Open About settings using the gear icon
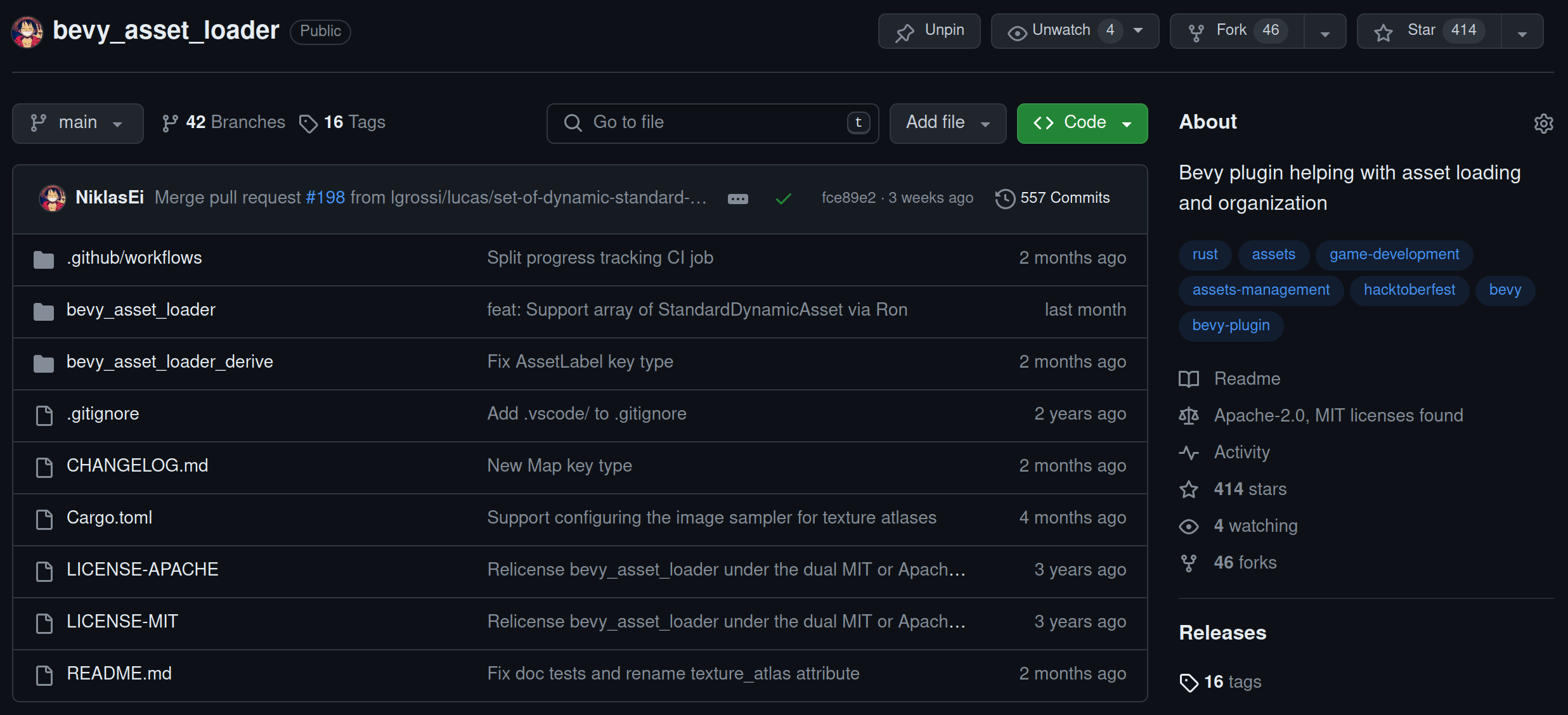Viewport: 1568px width, 715px height. pos(1543,123)
